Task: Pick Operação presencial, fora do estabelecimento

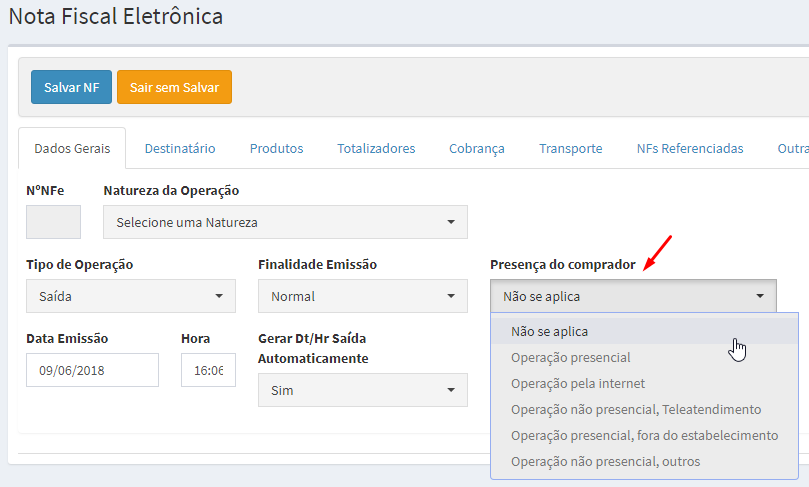Action: click(x=644, y=435)
